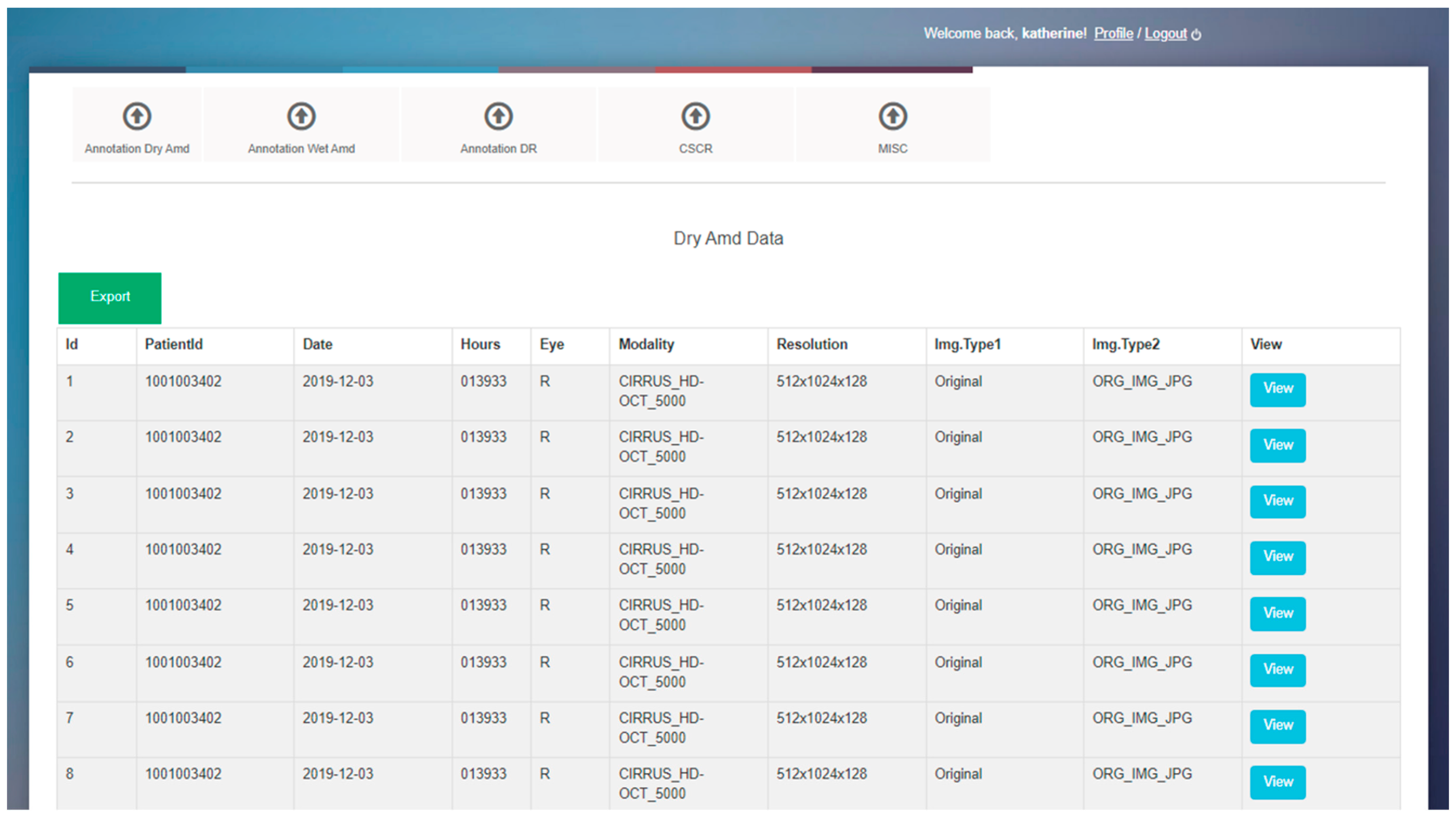Click the Annotation DR upload icon
The image size is (1456, 818).
click(x=498, y=116)
